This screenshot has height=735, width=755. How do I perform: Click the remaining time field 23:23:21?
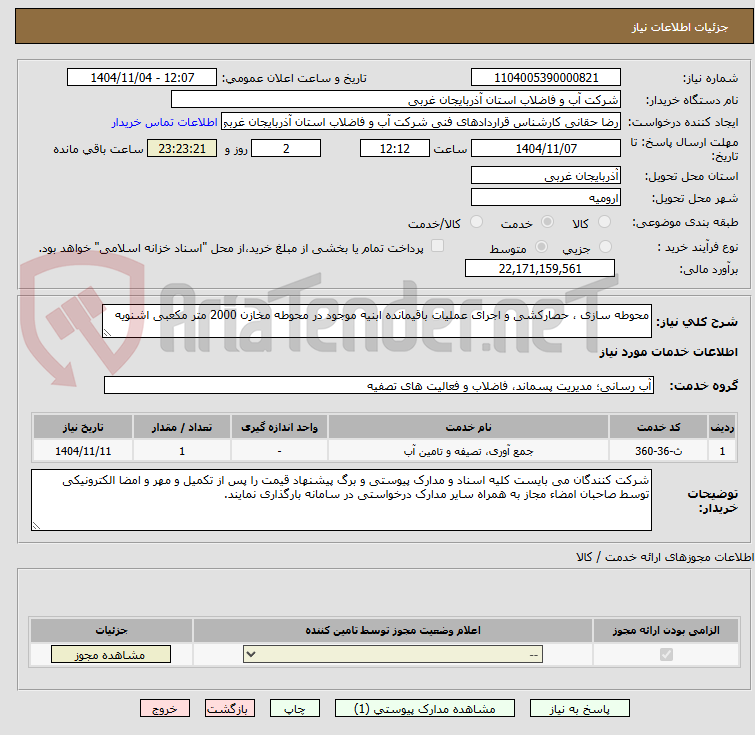(182, 148)
